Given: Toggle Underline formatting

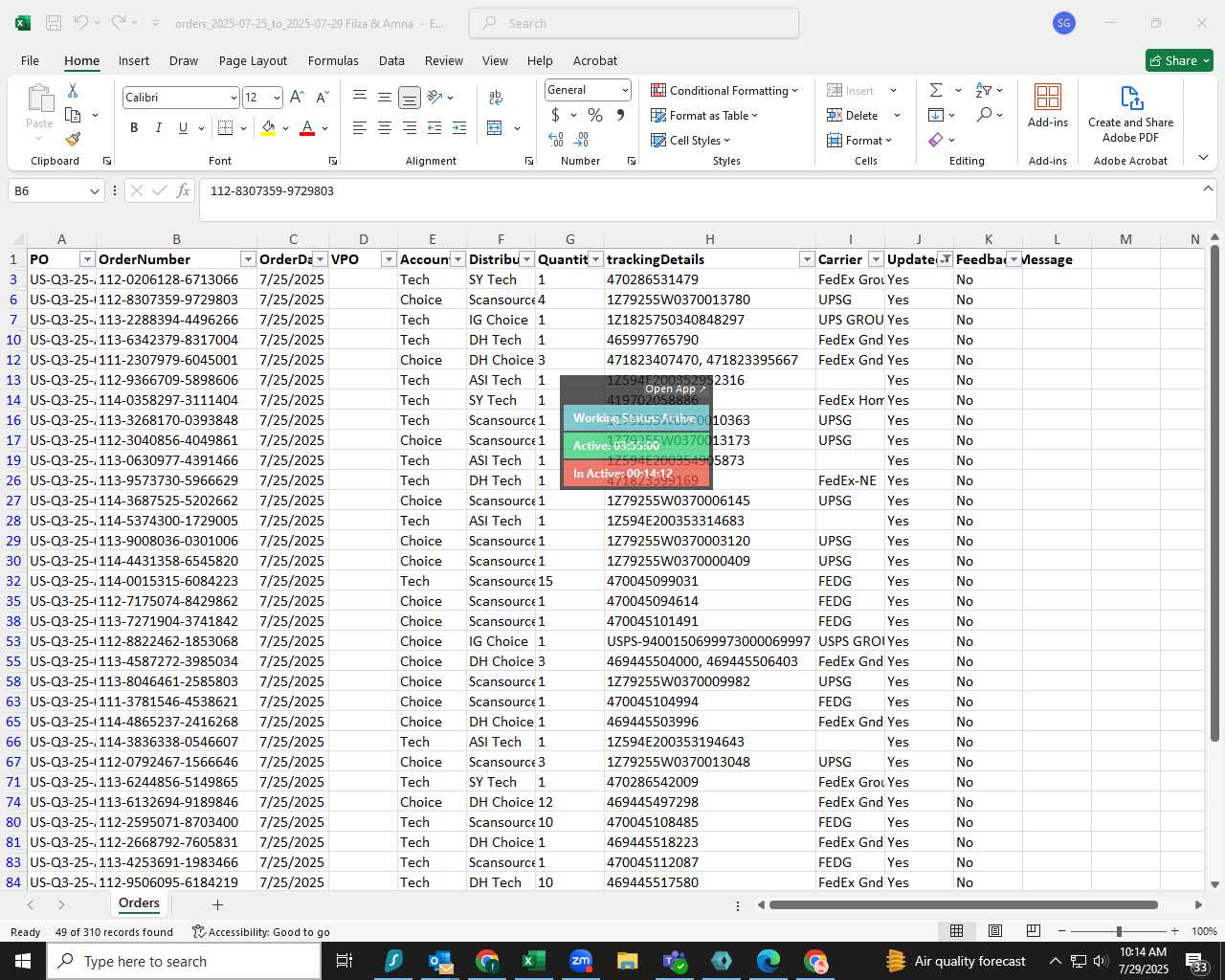Looking at the screenshot, I should (183, 127).
